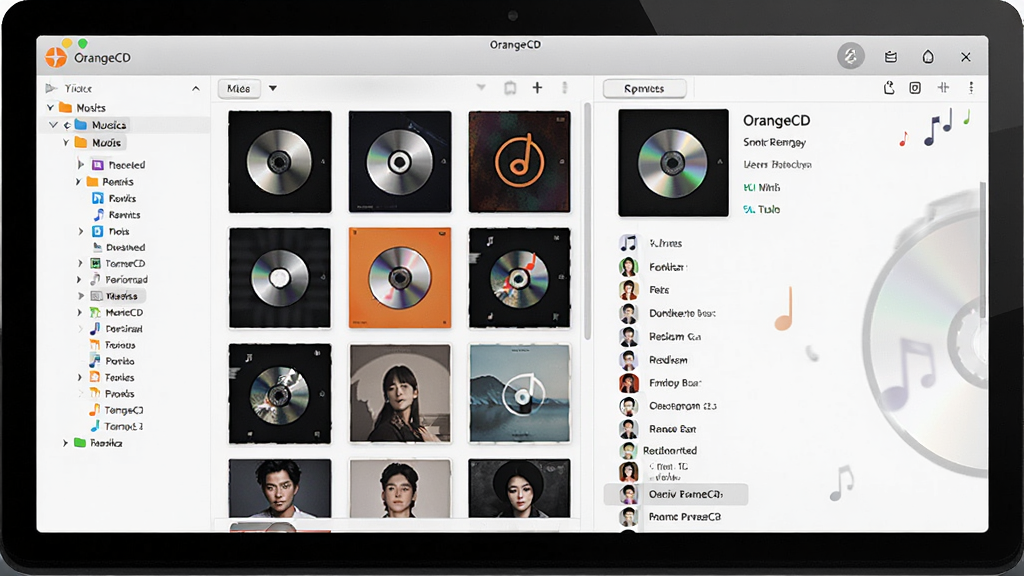Click the green Reasika folder icon

tap(80, 443)
